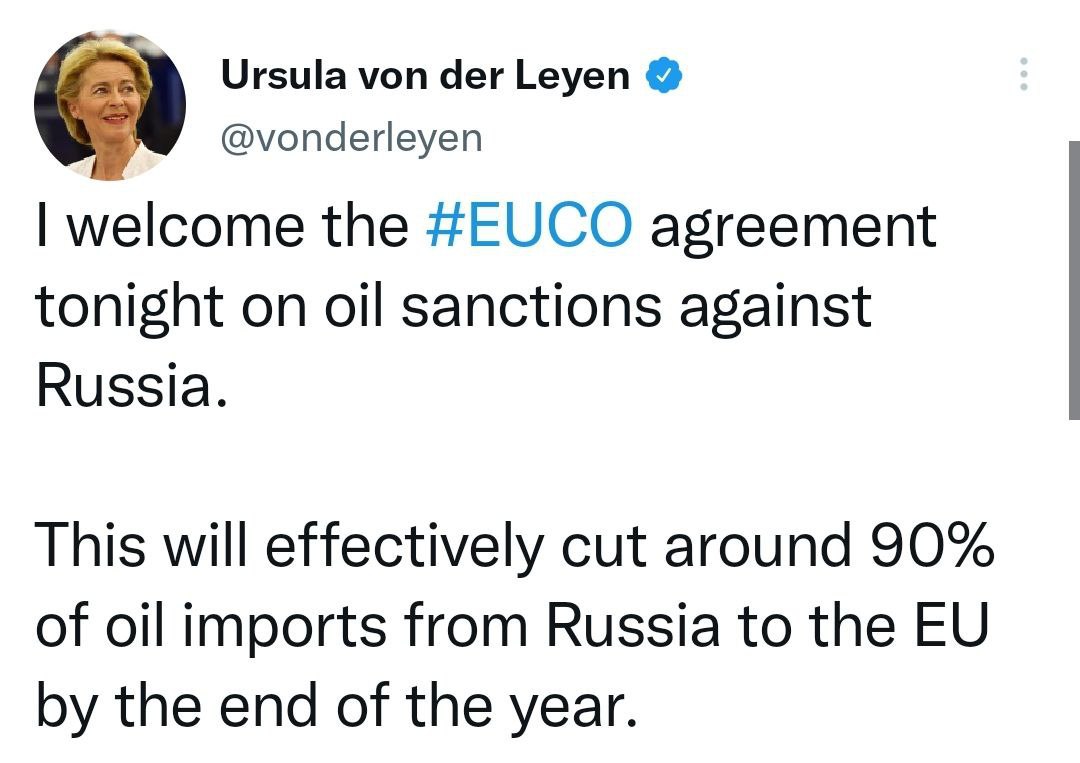Click 'Russia.' ending the first paragraph
The height and width of the screenshot is (763, 1080).
point(132,385)
